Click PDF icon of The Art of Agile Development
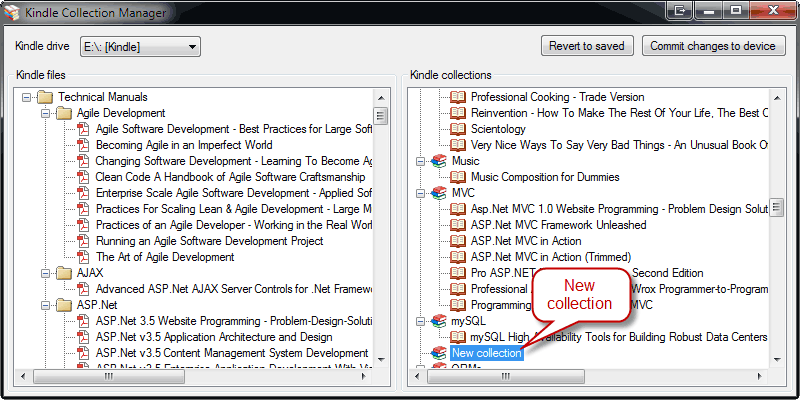800x400 pixels. [x=83, y=257]
